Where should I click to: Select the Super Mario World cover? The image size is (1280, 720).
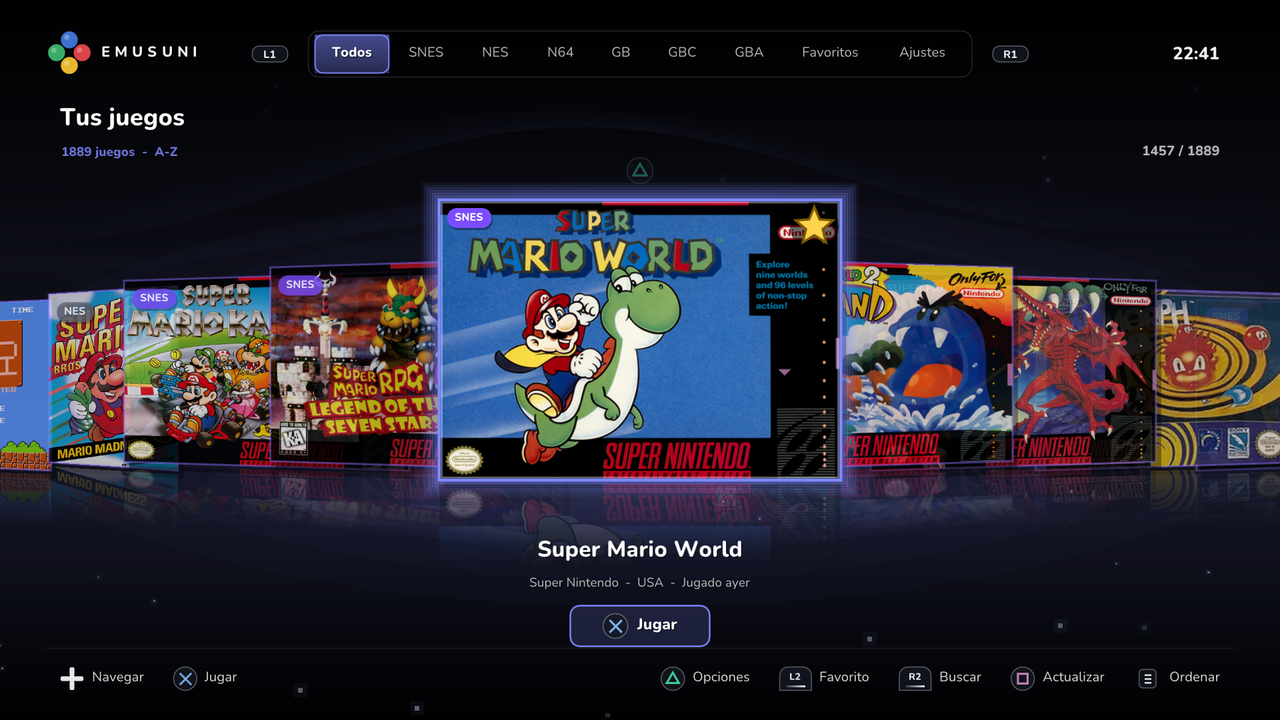640,340
